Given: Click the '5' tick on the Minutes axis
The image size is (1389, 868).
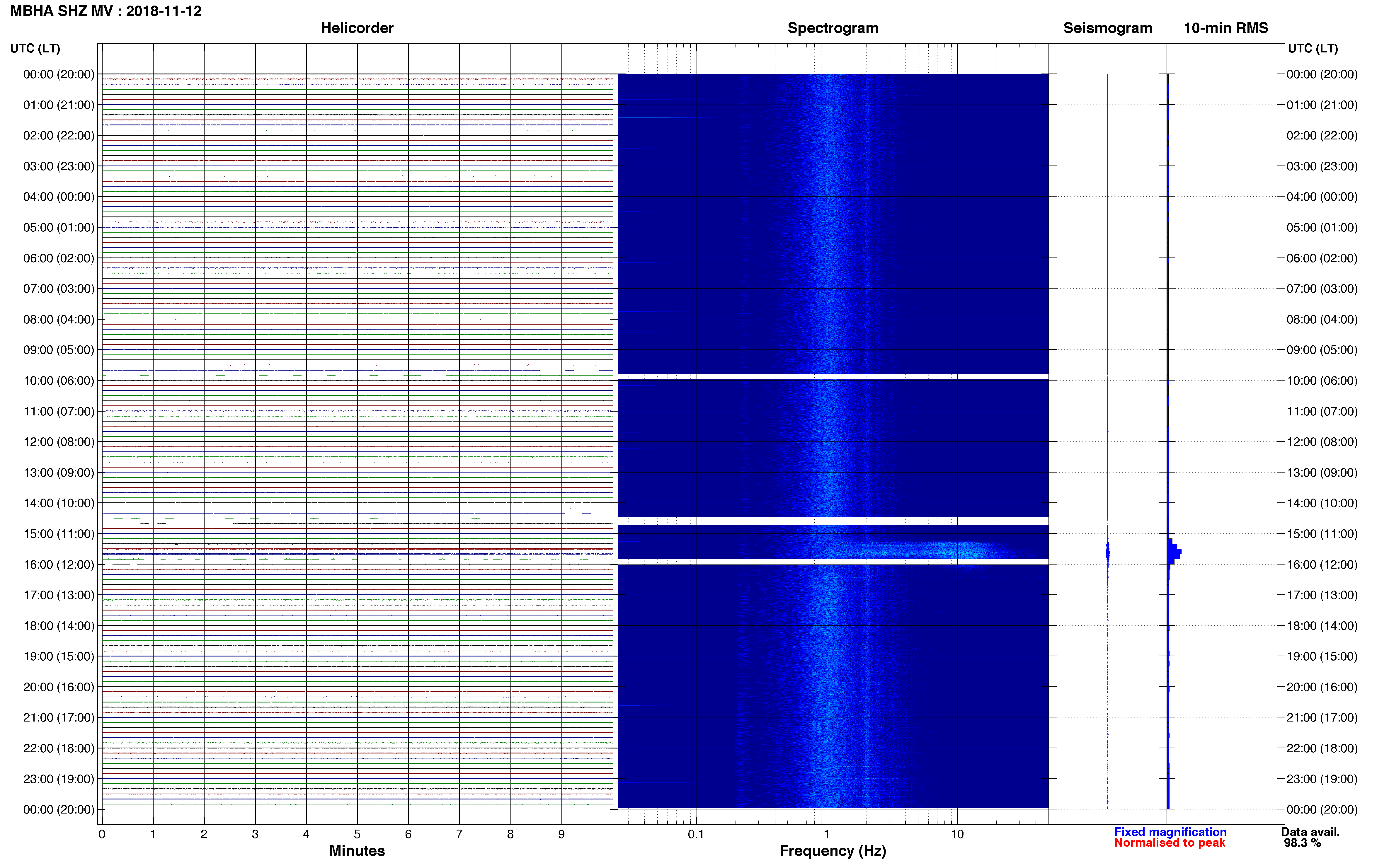Looking at the screenshot, I should tap(357, 835).
